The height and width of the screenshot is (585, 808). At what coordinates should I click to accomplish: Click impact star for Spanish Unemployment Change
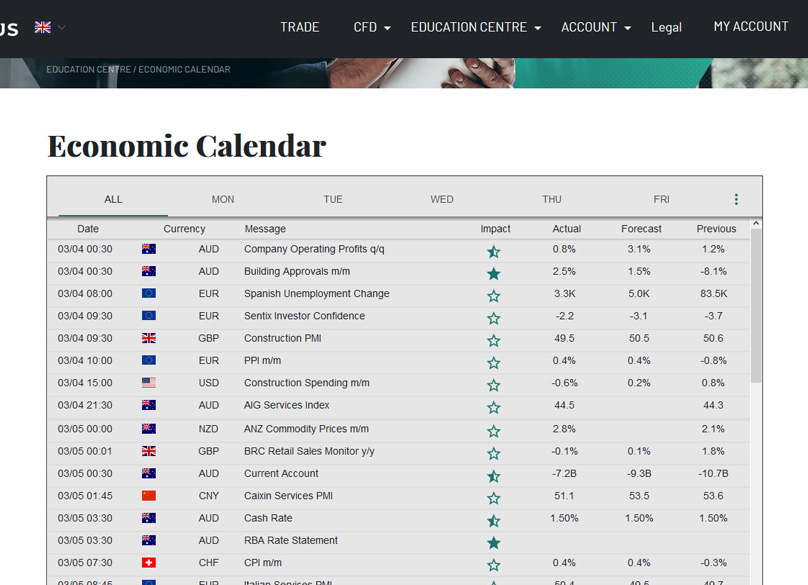point(494,296)
